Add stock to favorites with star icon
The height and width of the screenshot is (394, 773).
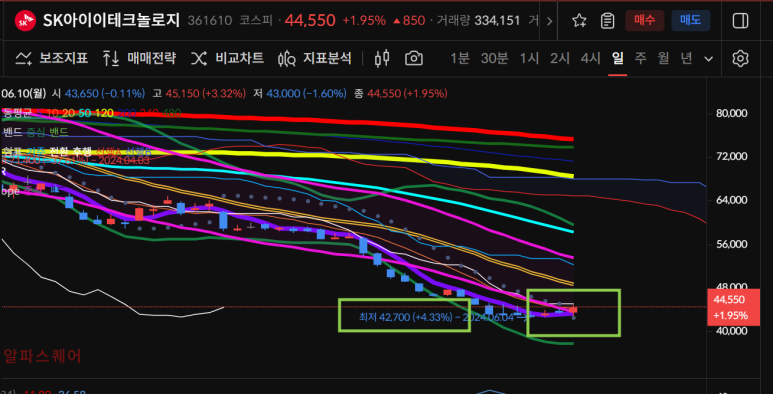tap(579, 21)
